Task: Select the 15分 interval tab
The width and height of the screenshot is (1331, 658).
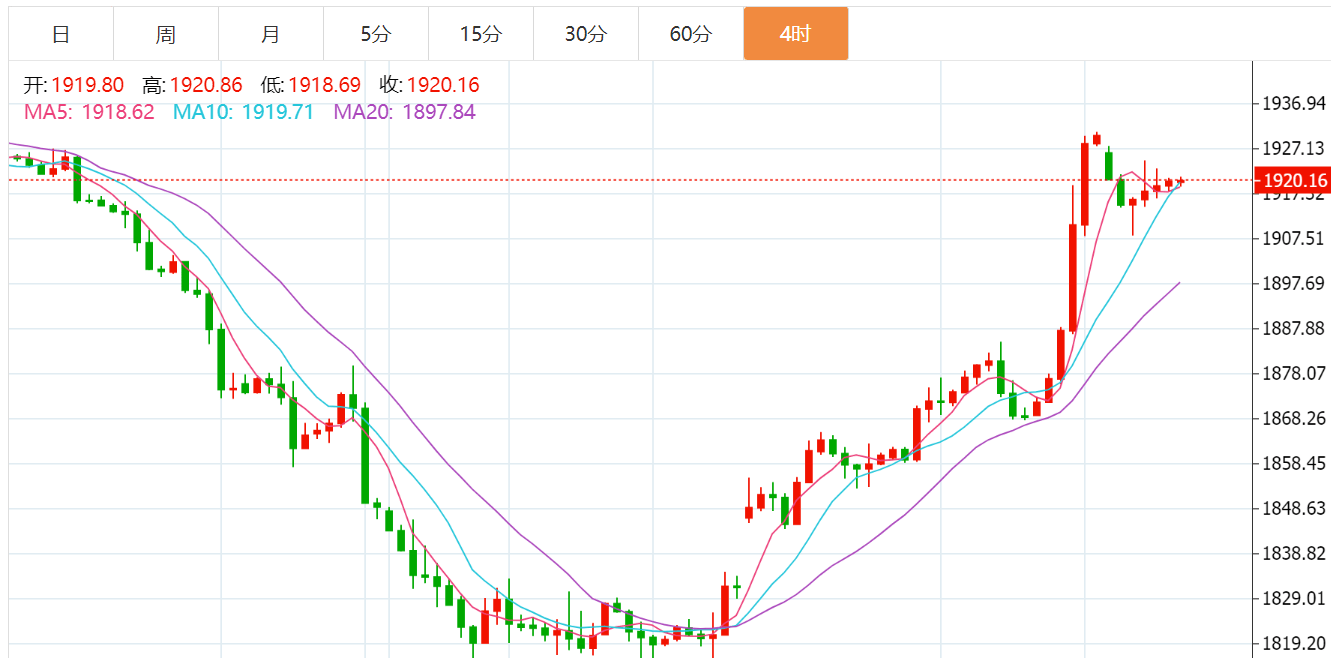Action: [481, 34]
